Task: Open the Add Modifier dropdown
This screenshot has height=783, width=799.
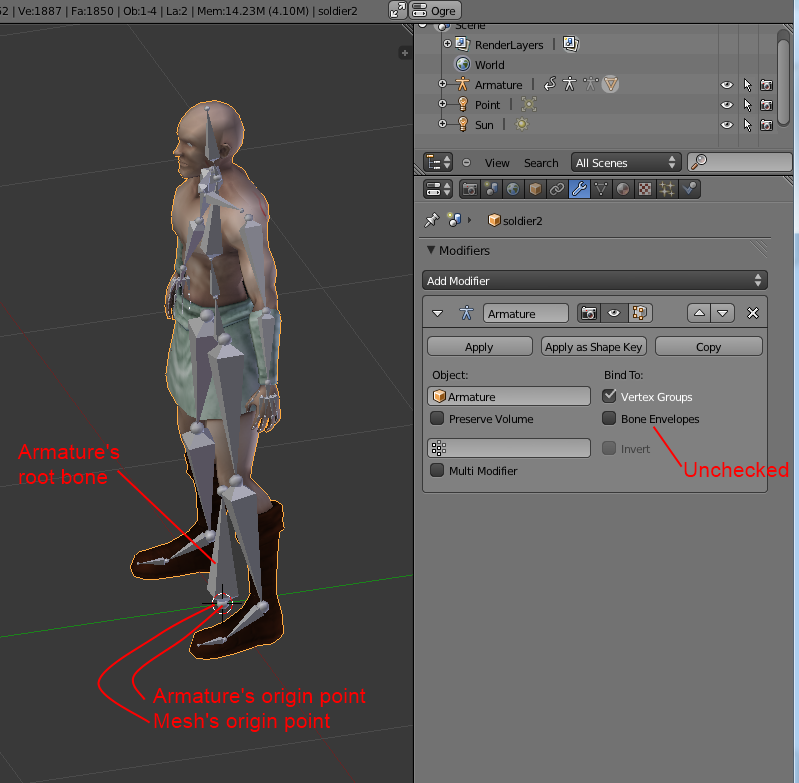Action: (595, 281)
